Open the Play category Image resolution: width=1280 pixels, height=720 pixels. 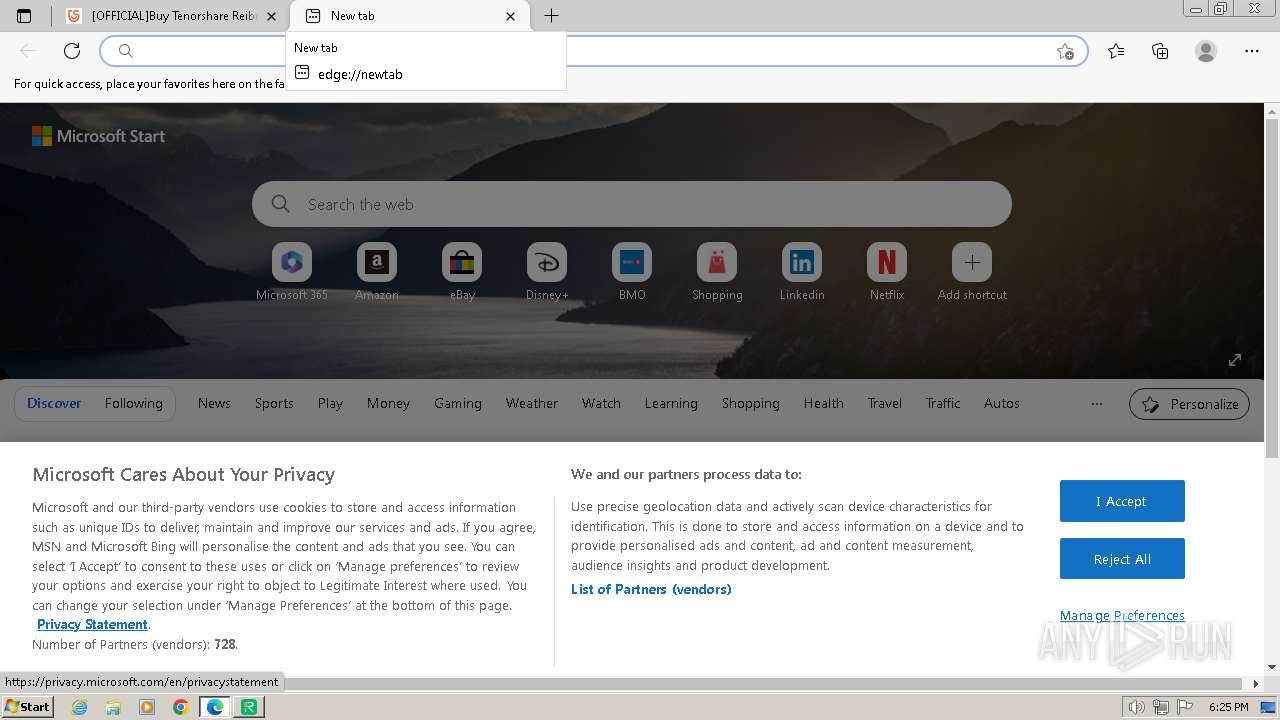(330, 403)
